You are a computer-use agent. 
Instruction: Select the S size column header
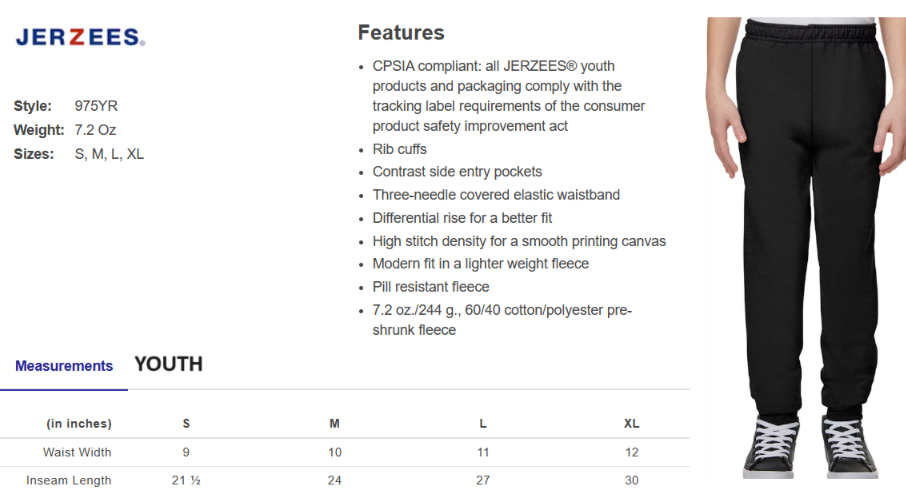pos(186,424)
